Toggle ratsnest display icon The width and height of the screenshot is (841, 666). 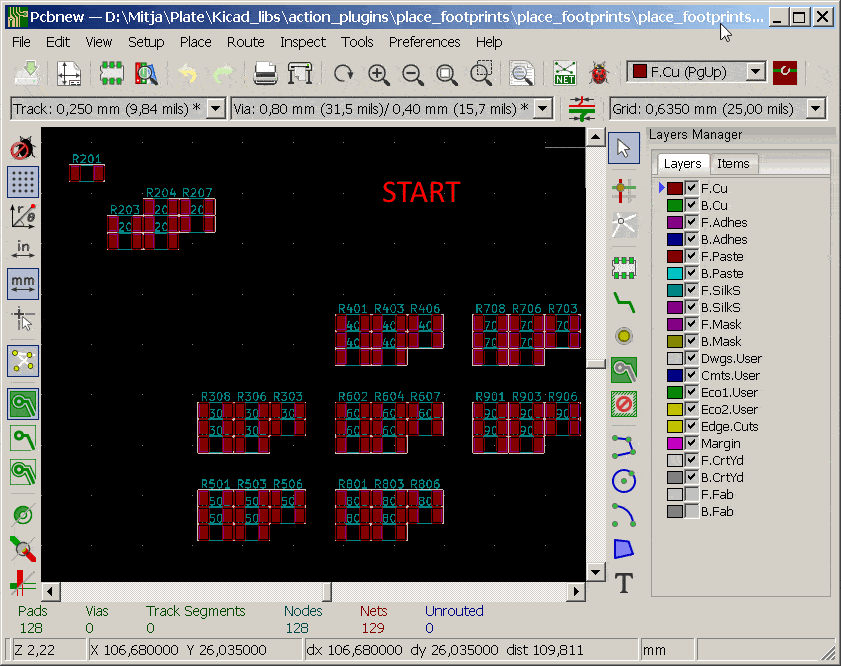(x=23, y=360)
